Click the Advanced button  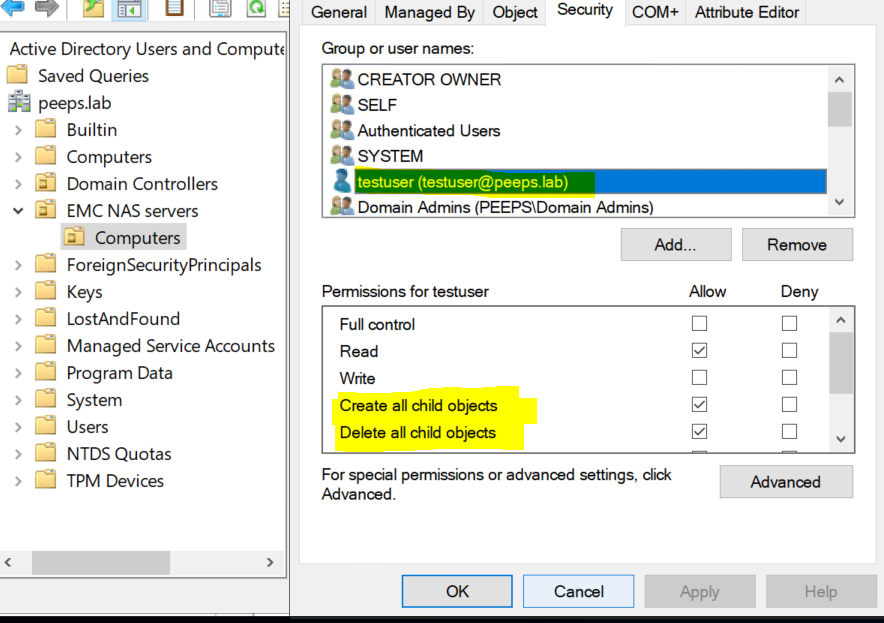pos(785,482)
